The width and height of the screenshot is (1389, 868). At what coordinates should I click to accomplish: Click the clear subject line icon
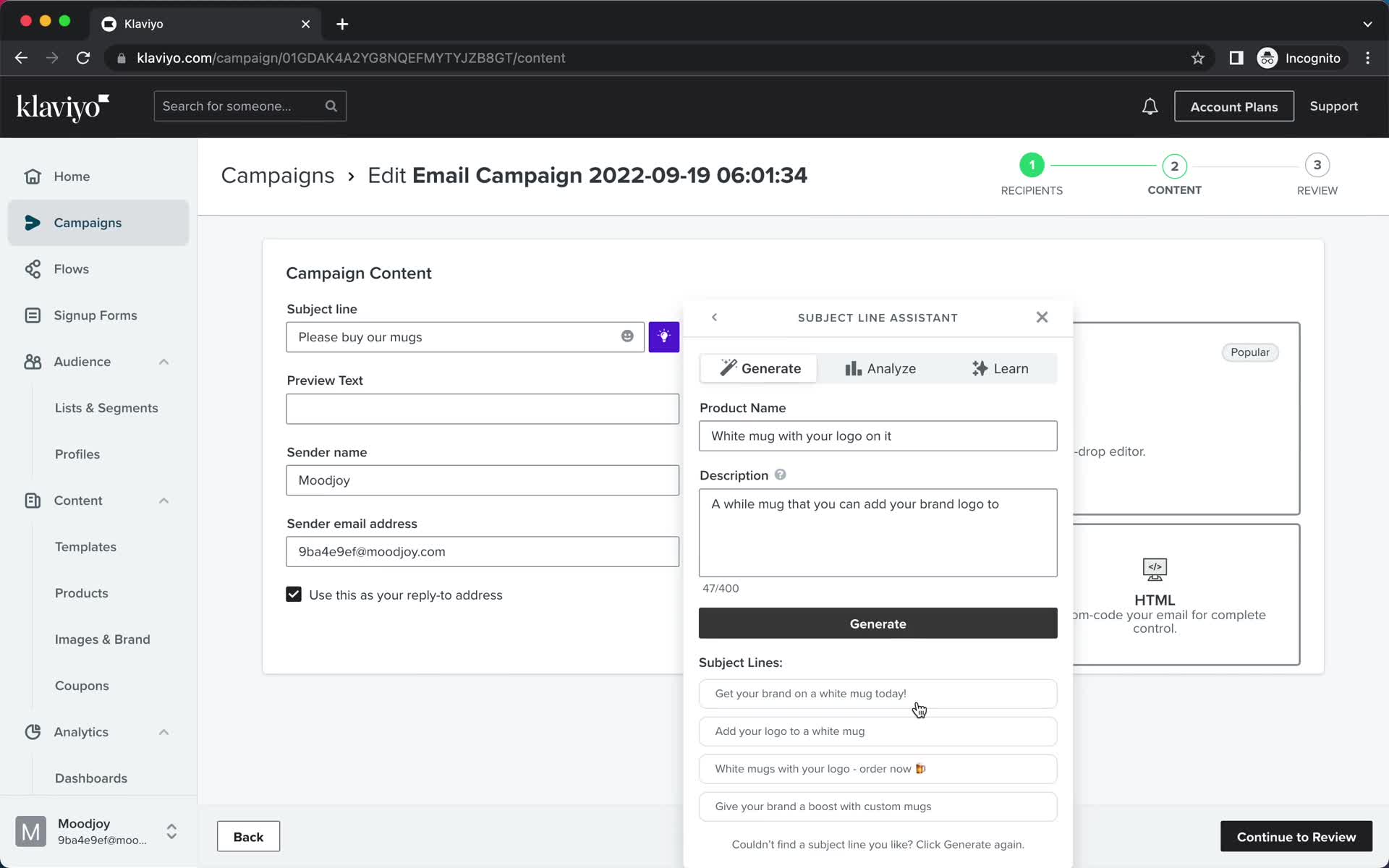pos(627,337)
